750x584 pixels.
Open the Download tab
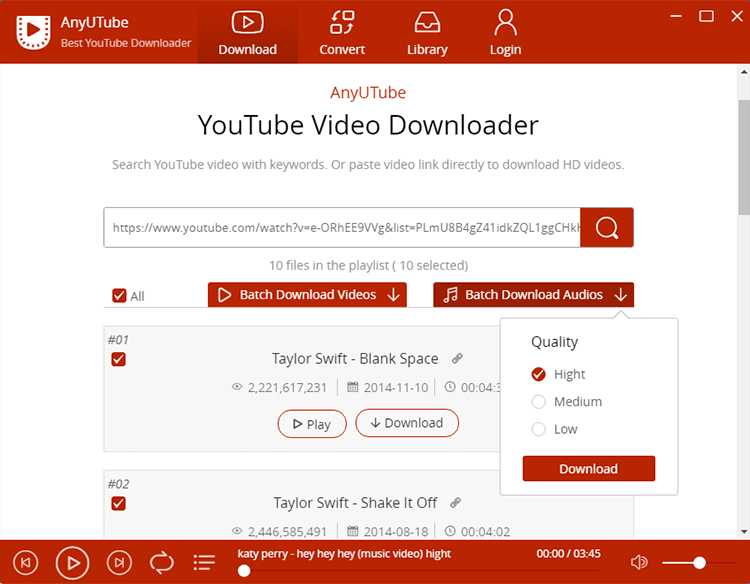247,33
